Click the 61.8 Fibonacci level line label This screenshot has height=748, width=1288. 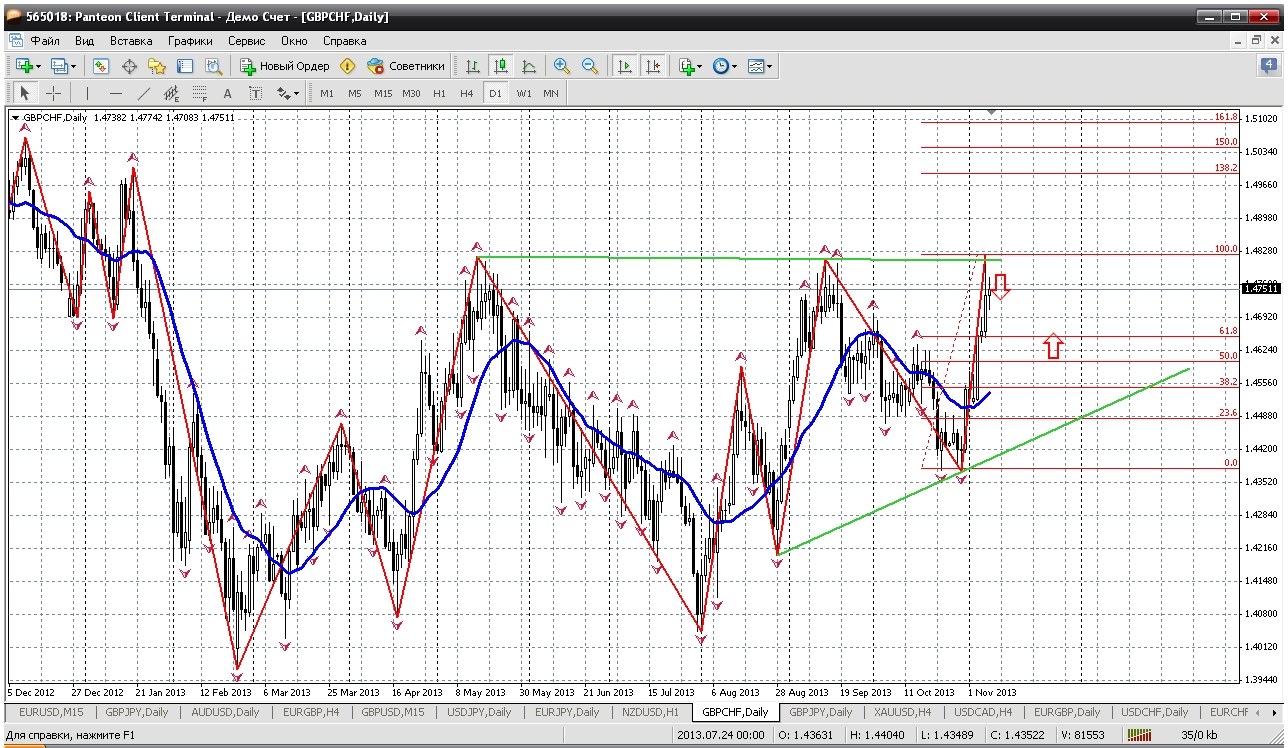click(x=1227, y=331)
